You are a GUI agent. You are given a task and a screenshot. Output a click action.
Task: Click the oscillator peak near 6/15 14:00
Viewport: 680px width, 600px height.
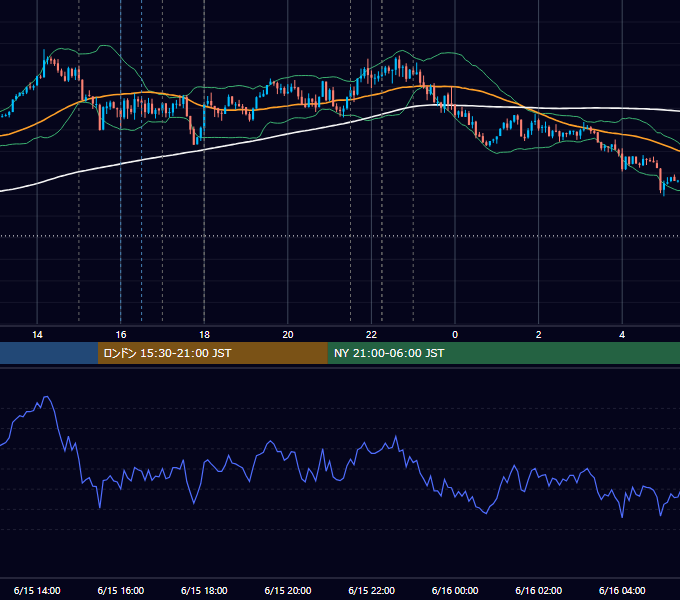click(47, 397)
